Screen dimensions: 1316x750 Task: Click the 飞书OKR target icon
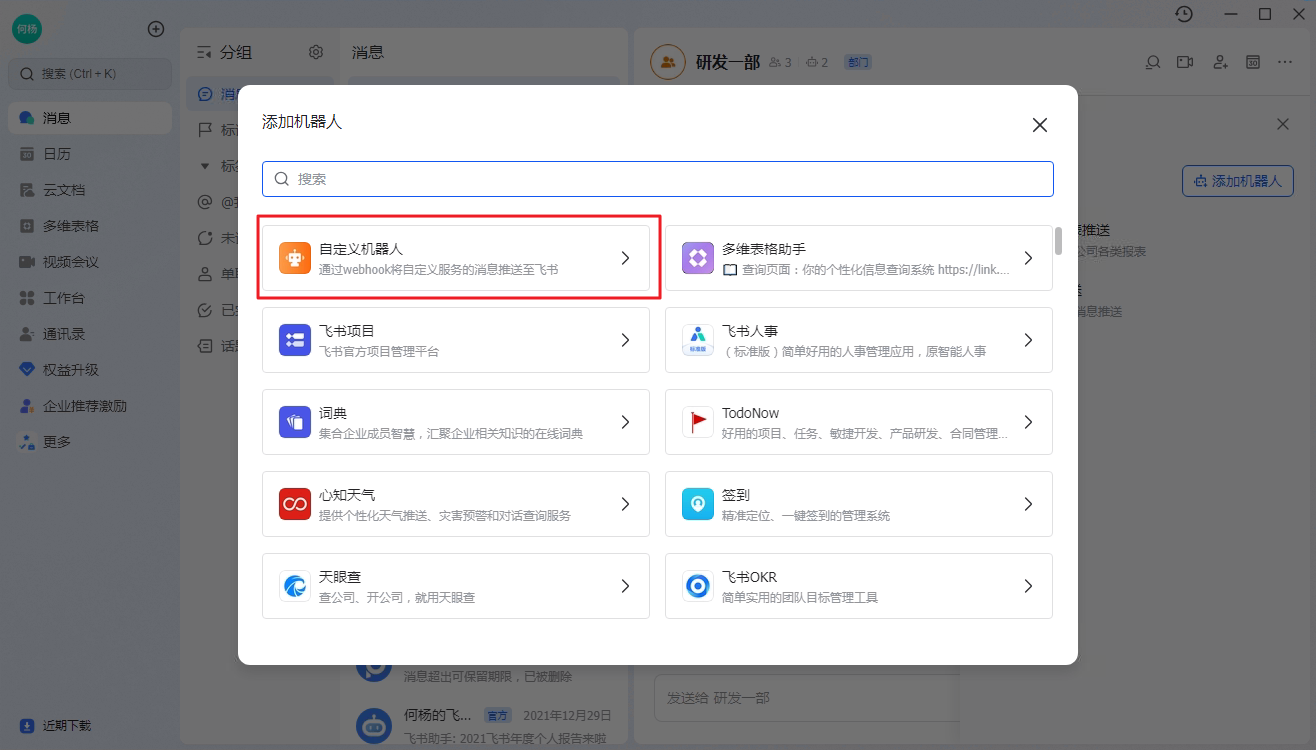tap(698, 586)
